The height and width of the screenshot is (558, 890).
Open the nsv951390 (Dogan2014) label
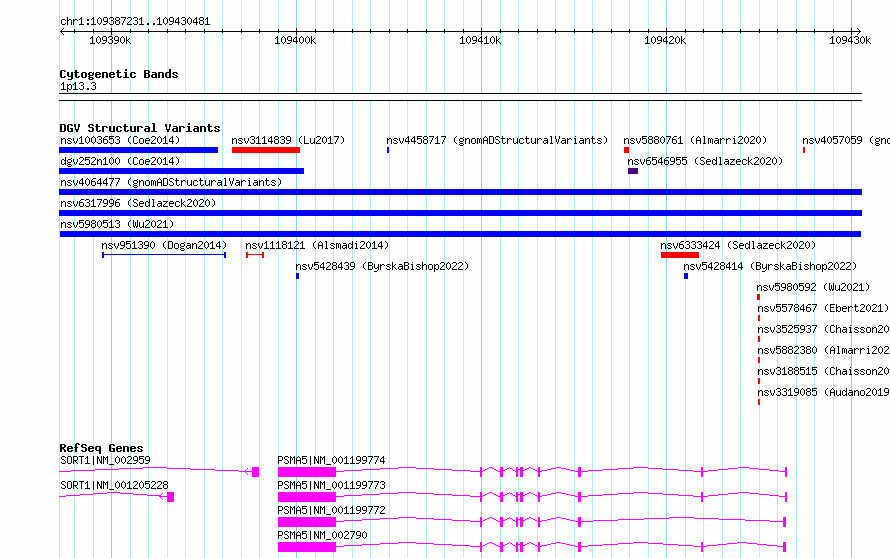(164, 245)
